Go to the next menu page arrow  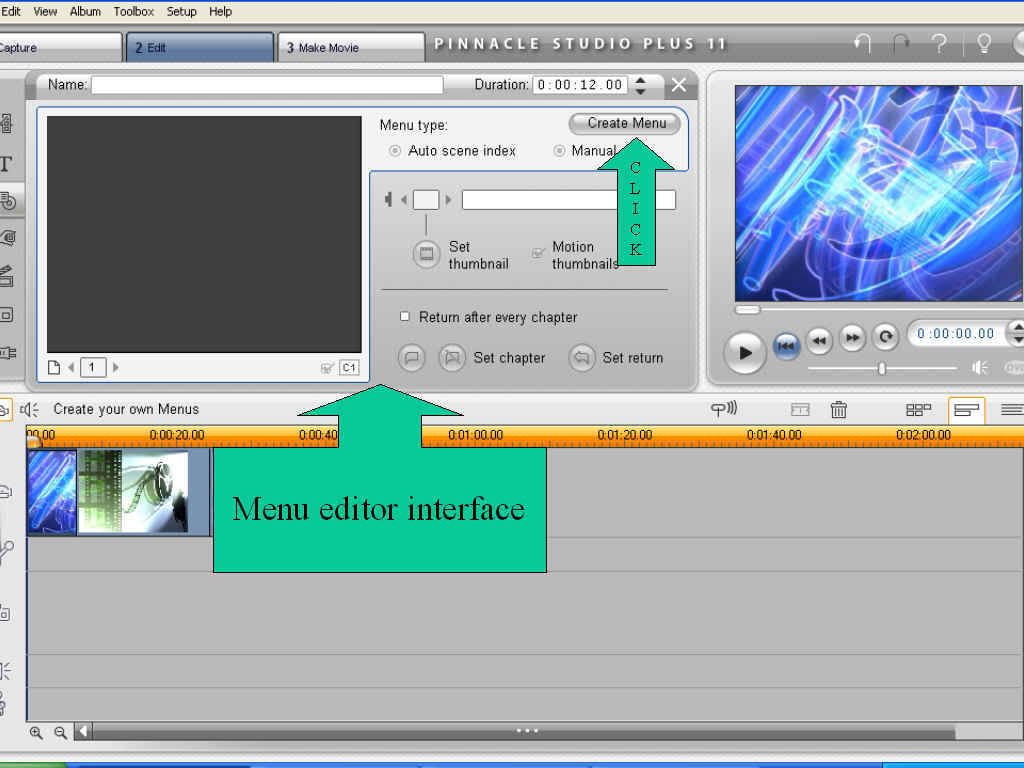click(116, 368)
